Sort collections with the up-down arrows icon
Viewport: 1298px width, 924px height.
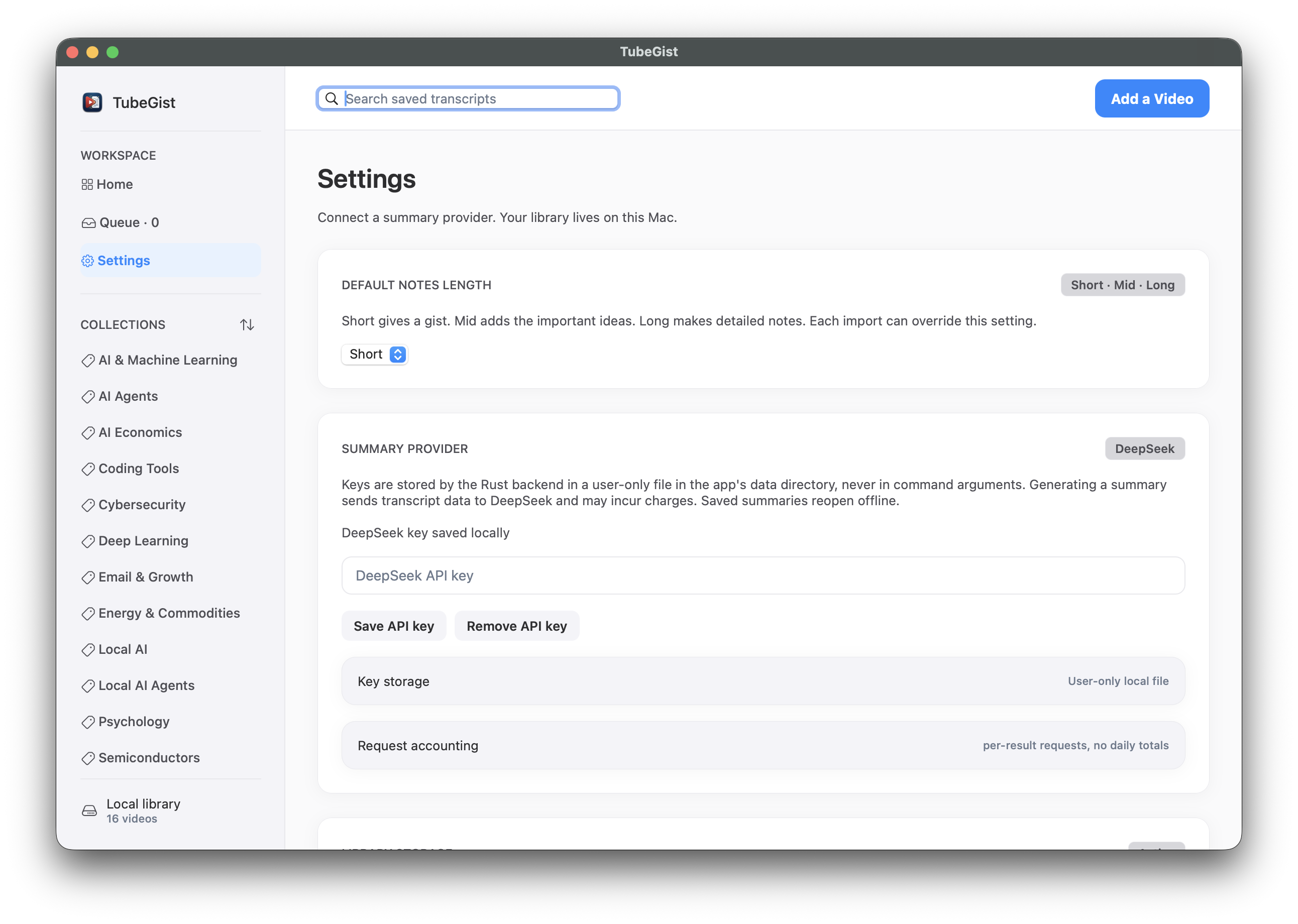247,324
